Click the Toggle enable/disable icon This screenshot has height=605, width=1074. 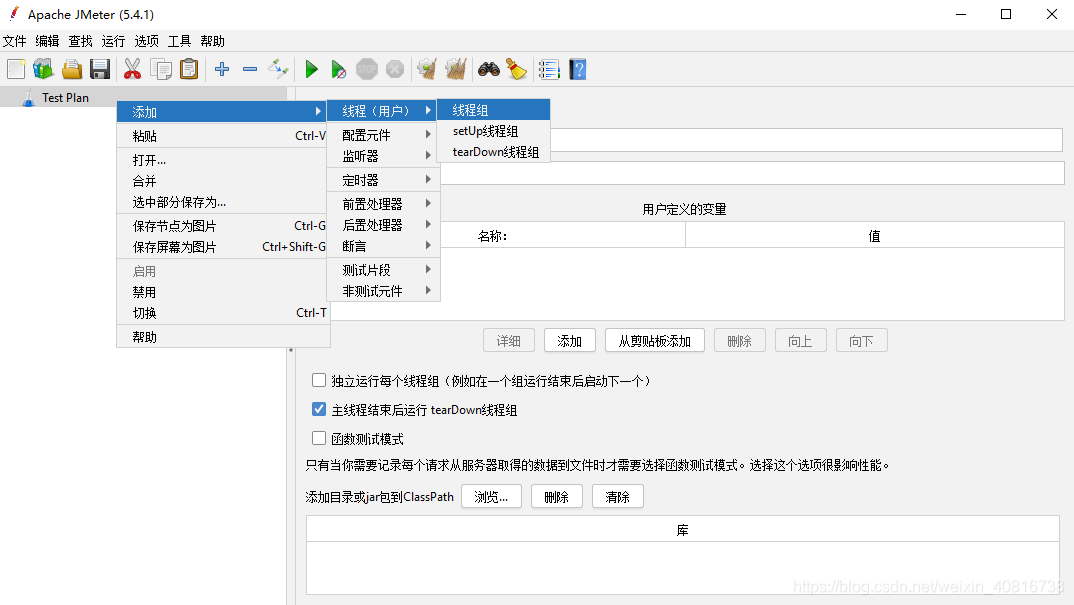278,69
